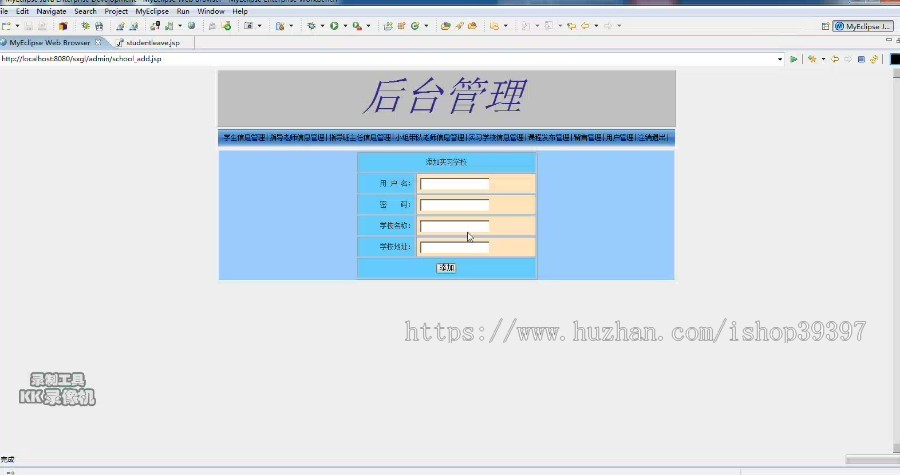Open the Edit menu
Screen dimensions: 900x475
(22, 11)
